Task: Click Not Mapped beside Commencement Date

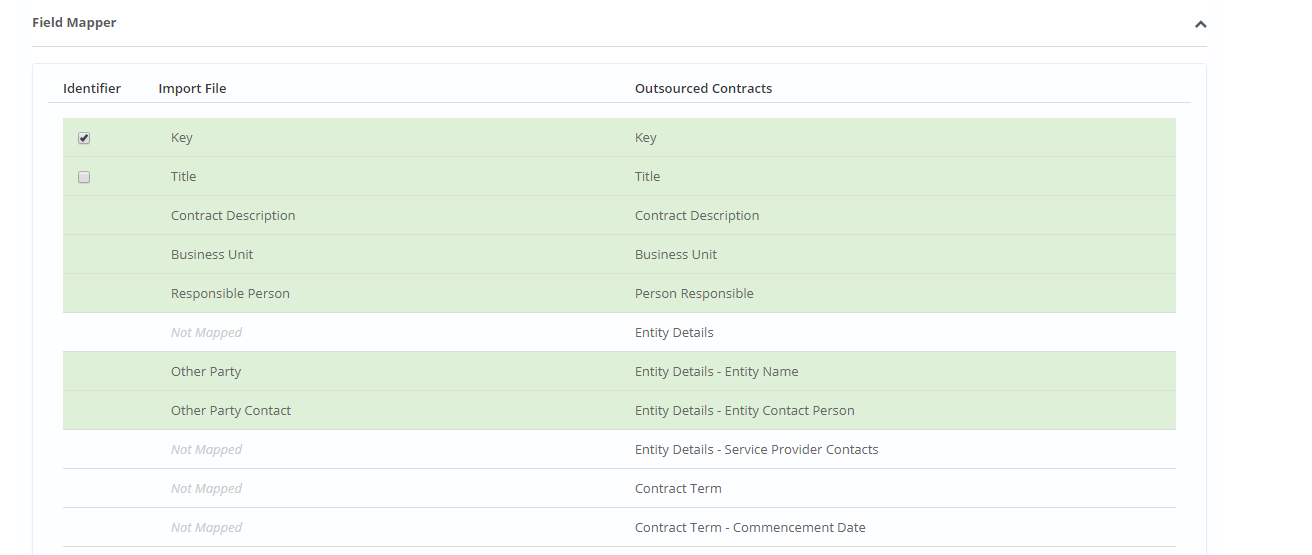Action: [206, 528]
